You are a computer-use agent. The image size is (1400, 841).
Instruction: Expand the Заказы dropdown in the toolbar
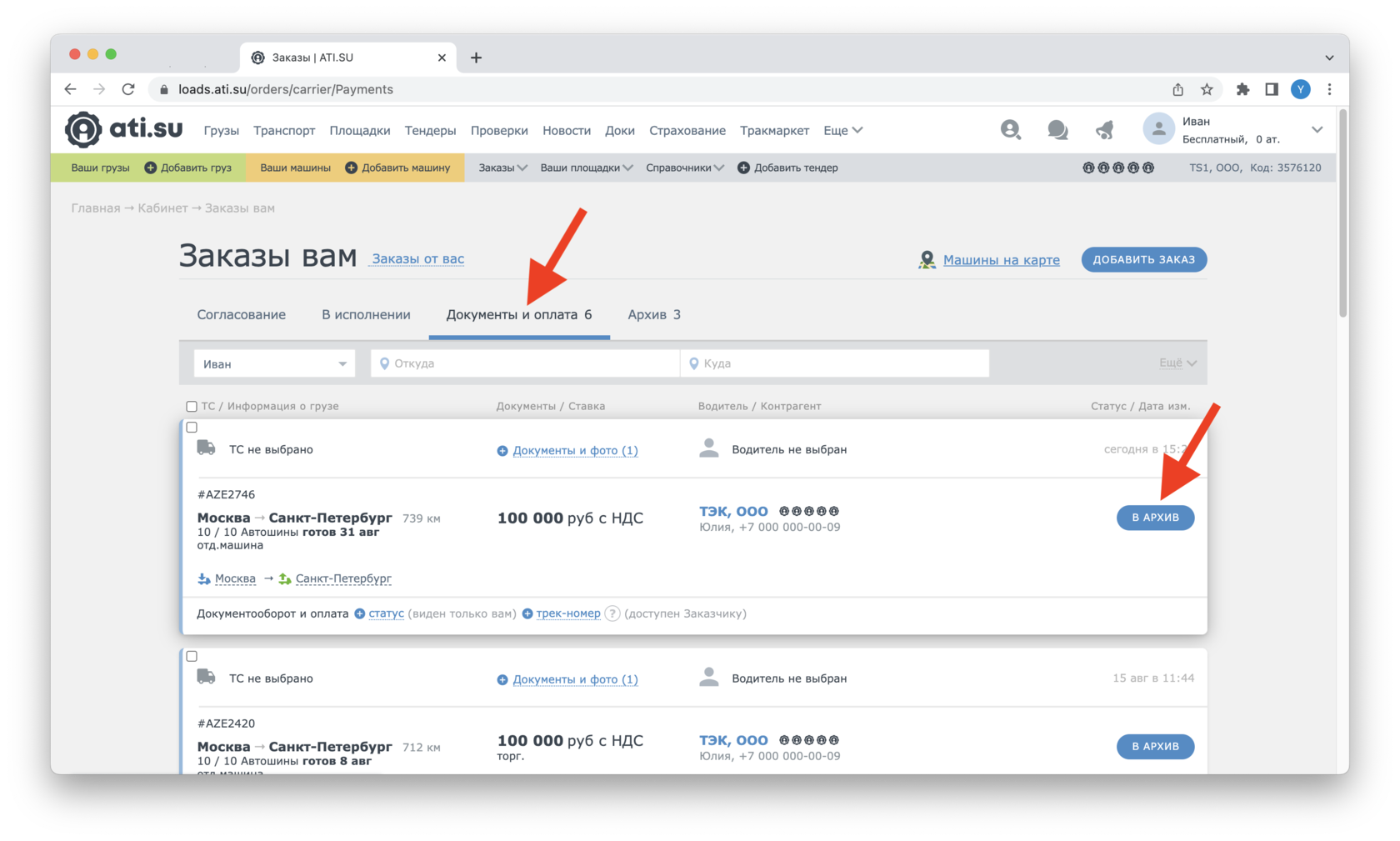502,168
